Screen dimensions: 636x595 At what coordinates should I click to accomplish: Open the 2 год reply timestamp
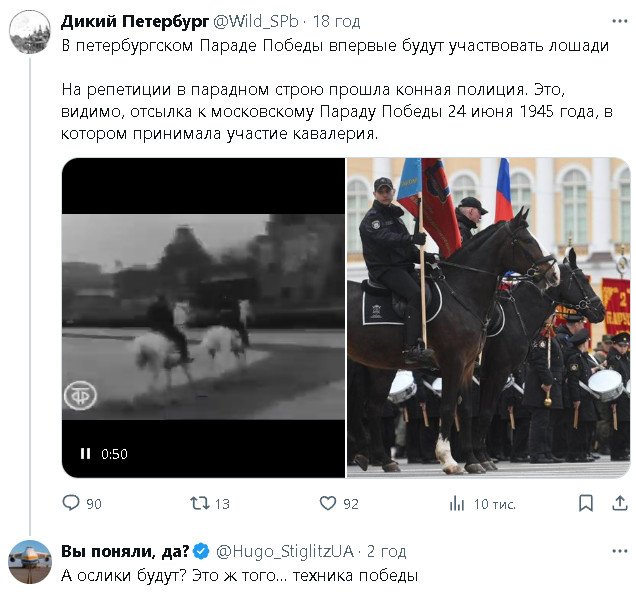click(386, 551)
